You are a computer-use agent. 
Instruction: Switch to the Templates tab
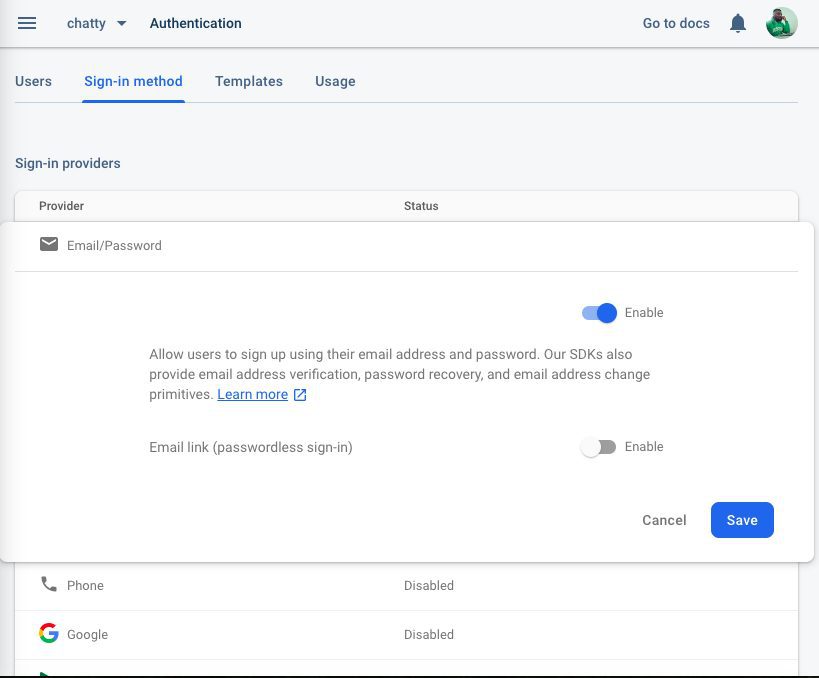249,81
